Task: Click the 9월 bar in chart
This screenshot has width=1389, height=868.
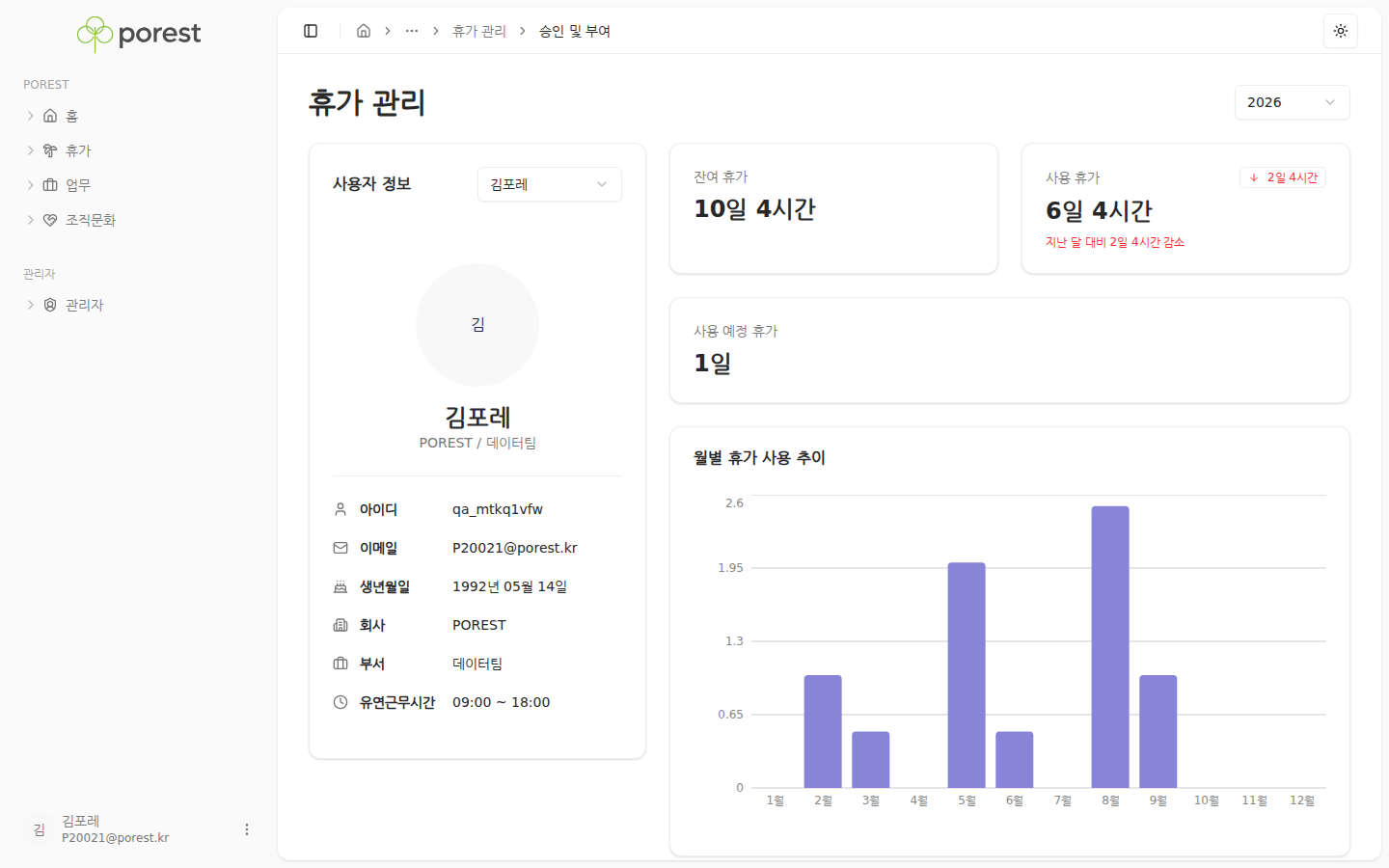Action: [x=1158, y=731]
